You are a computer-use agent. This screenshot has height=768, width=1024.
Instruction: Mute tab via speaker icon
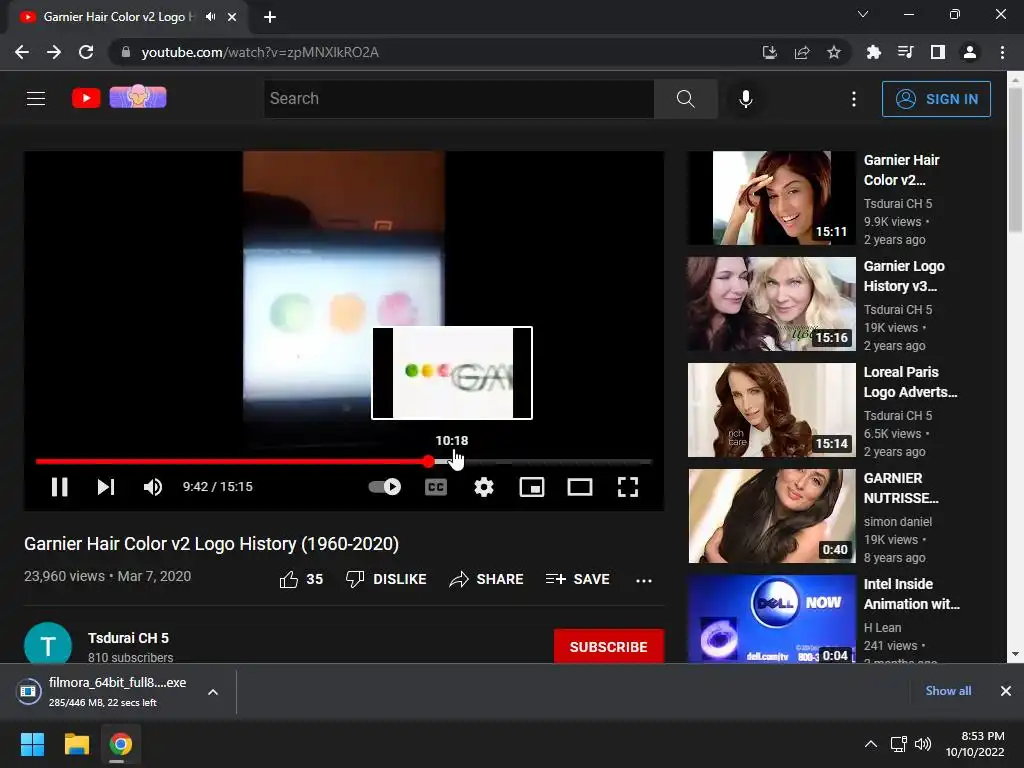point(210,17)
